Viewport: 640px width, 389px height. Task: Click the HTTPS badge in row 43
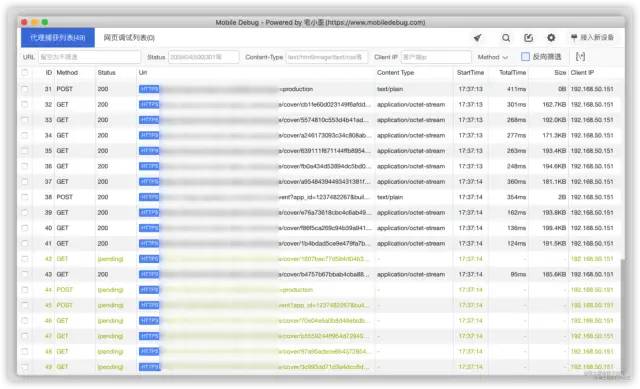click(149, 274)
